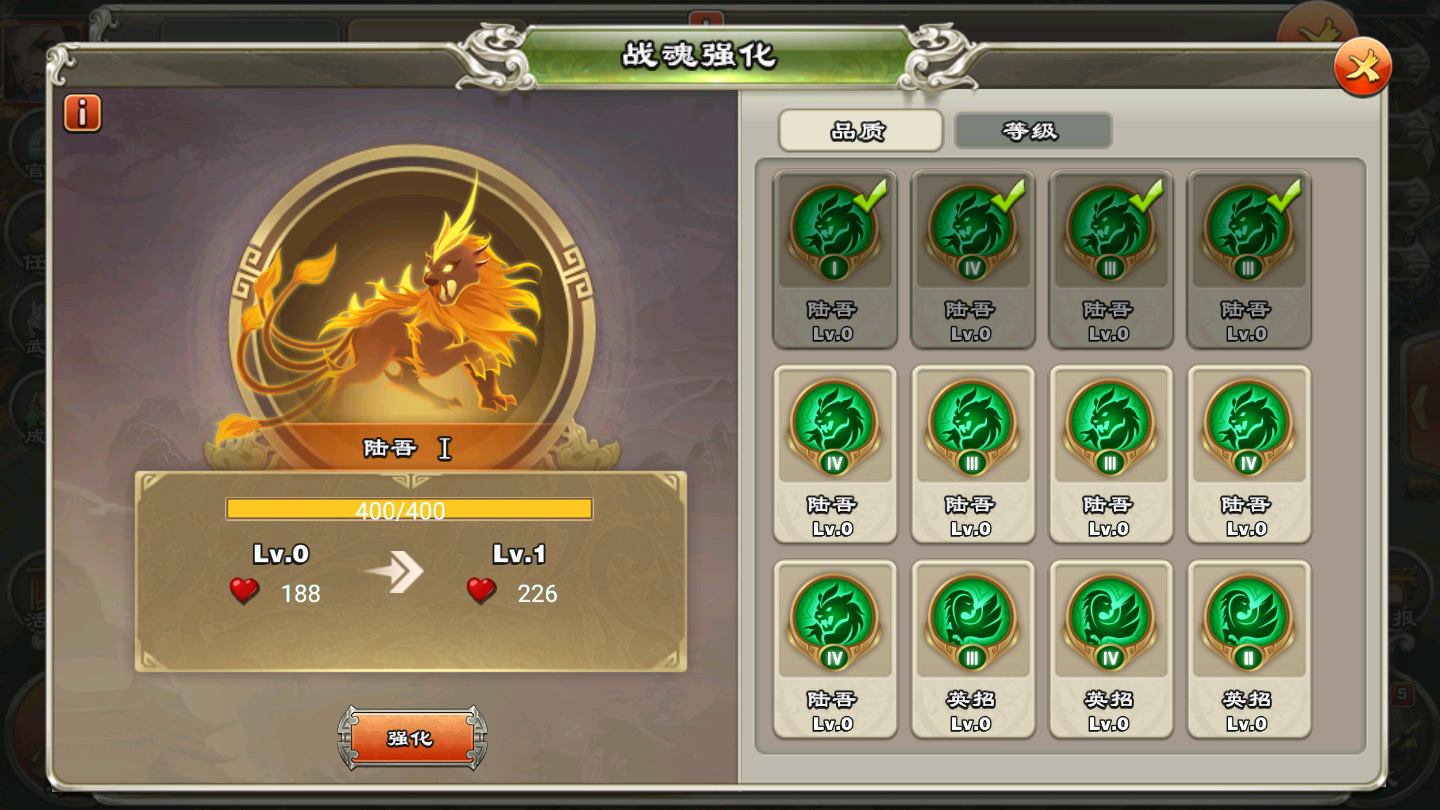Tap the red heart beside 188

click(244, 591)
